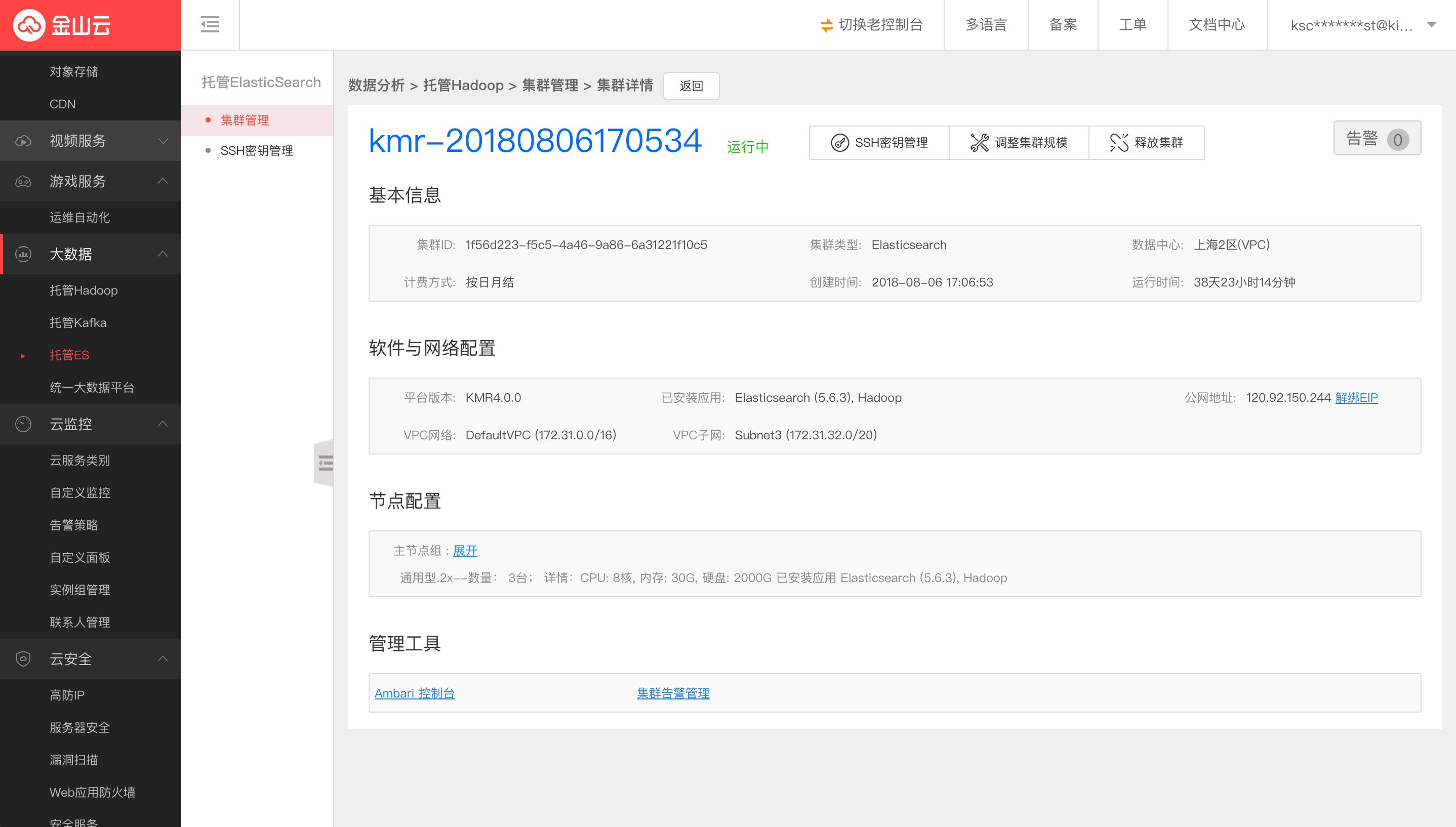Screen dimensions: 1456x827
Task: Open the 集群告警管理 link
Action: (x=673, y=693)
